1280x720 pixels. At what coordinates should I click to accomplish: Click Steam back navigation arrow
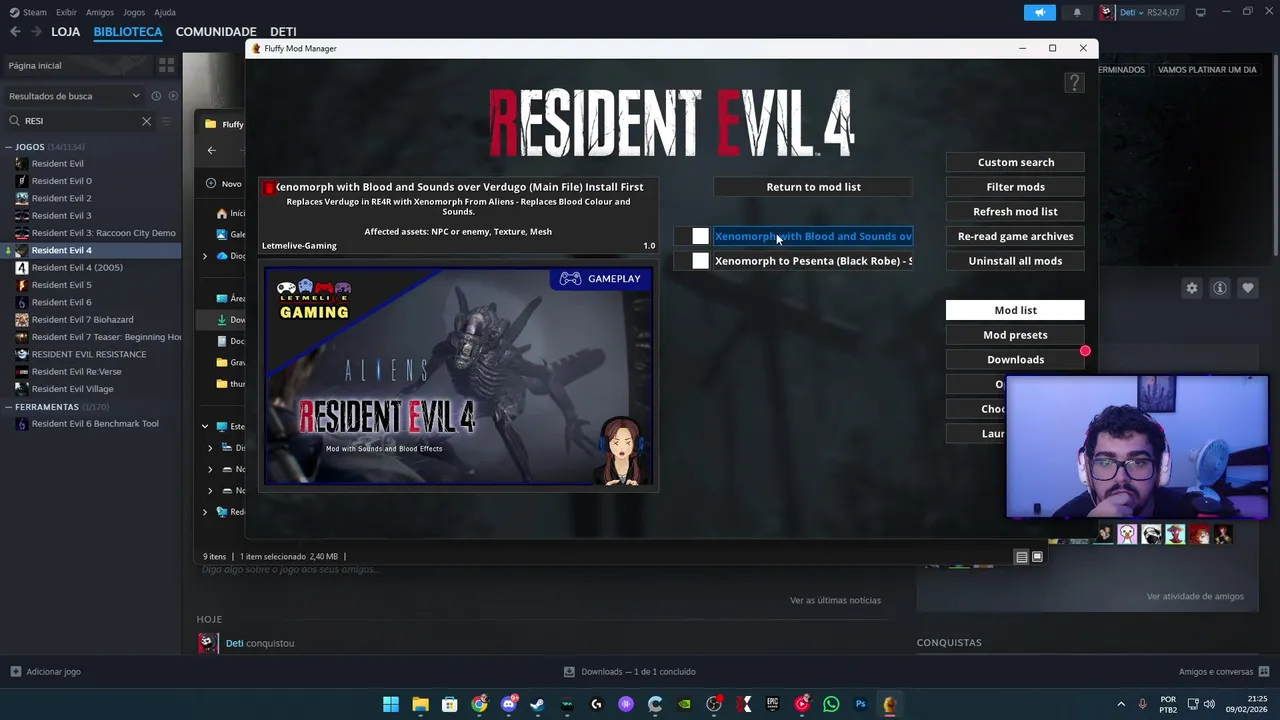click(x=15, y=32)
